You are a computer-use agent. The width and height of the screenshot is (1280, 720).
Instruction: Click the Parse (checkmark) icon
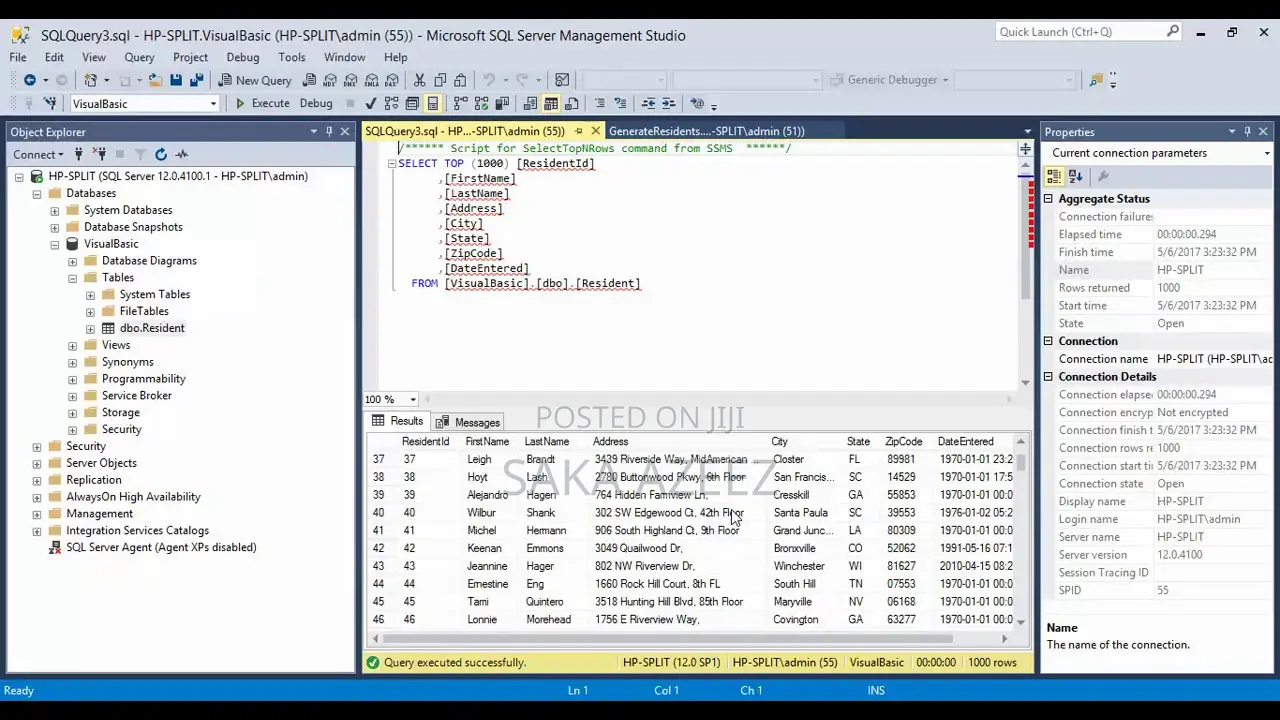pyautogui.click(x=371, y=103)
